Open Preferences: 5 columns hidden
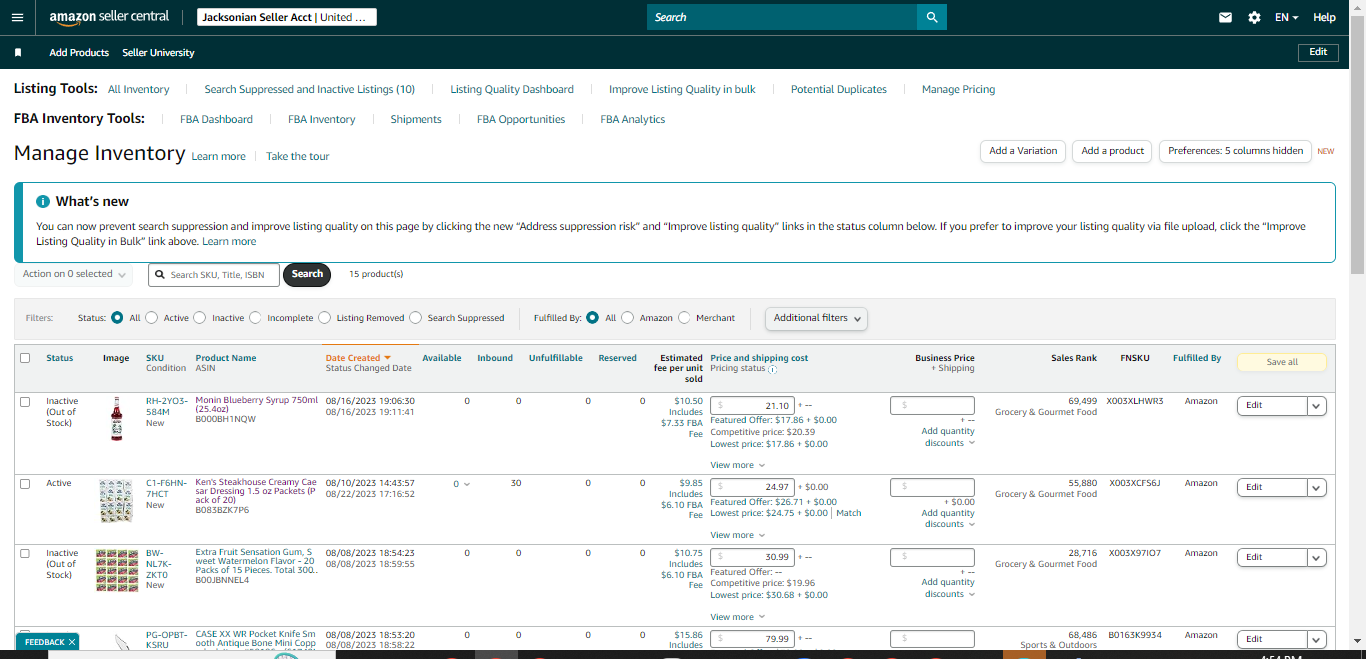1366x659 pixels. click(x=1235, y=151)
